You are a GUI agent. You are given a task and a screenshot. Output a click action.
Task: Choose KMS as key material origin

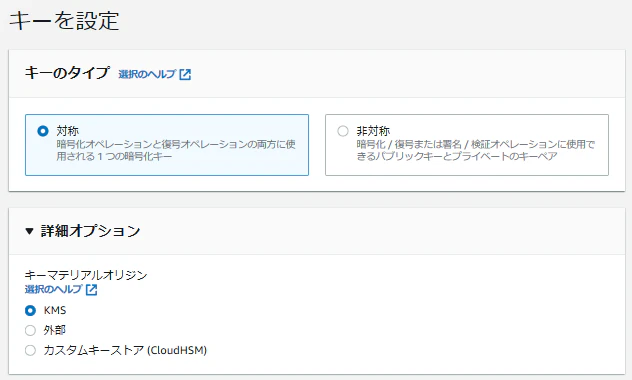click(30, 311)
